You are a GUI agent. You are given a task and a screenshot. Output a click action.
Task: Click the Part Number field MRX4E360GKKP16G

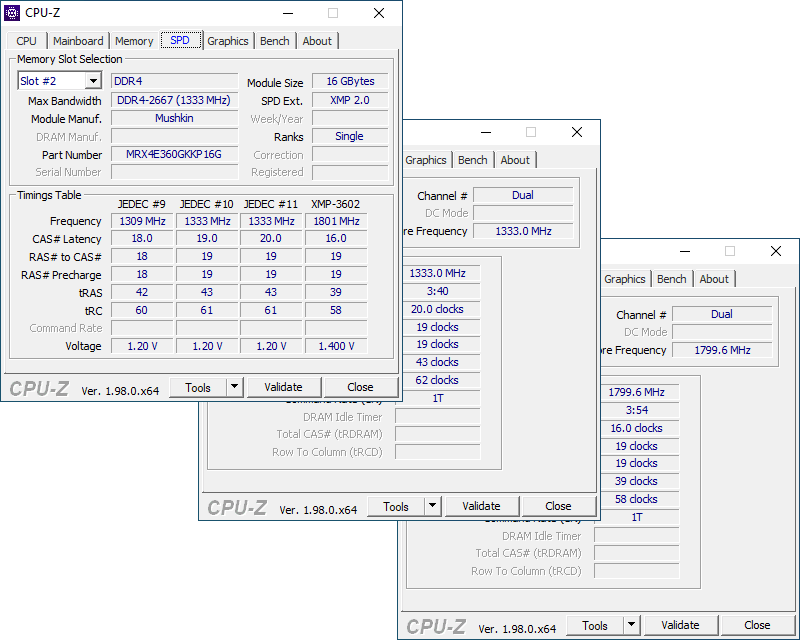pos(174,154)
